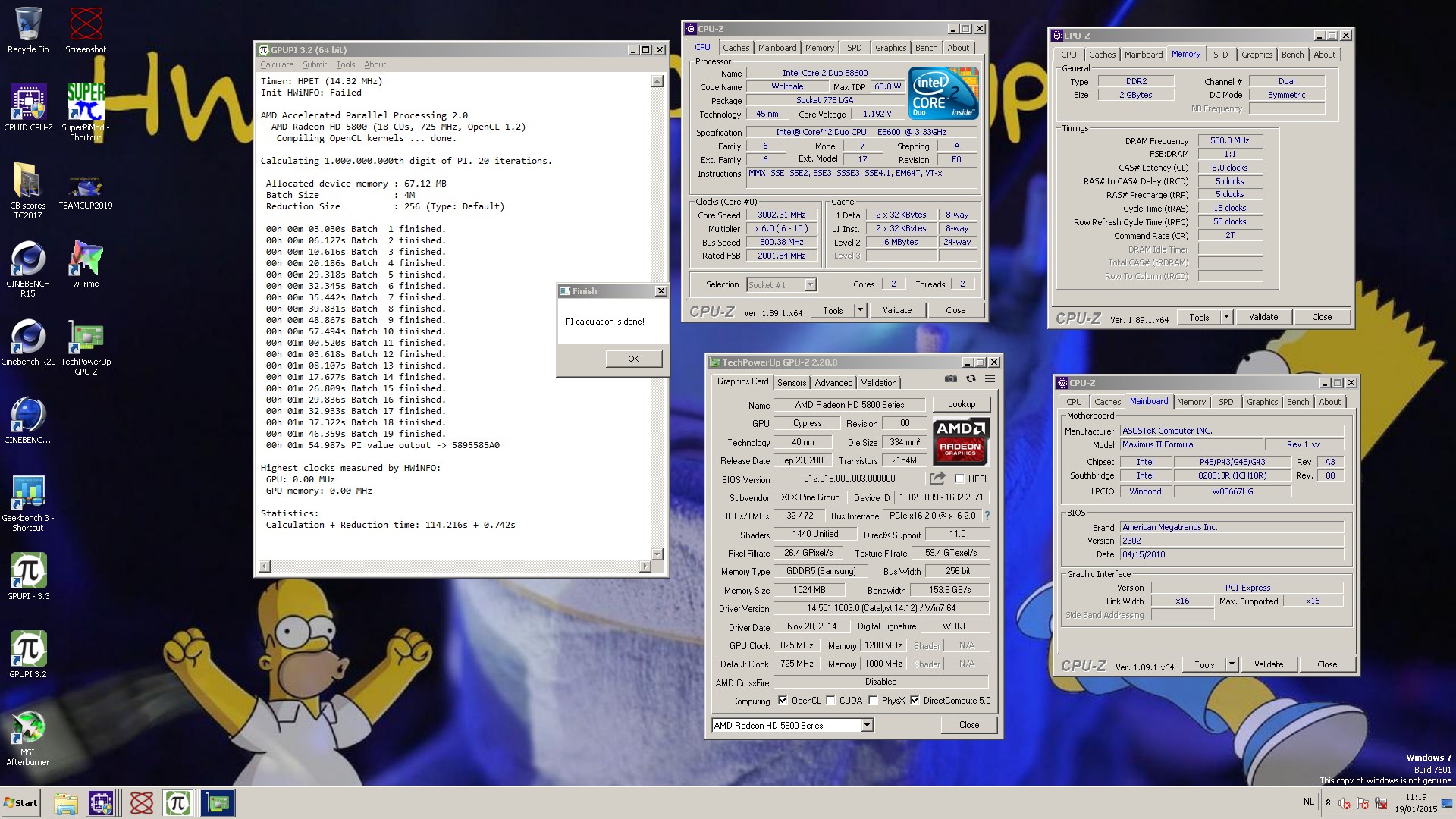Click the Windows Start button

pyautogui.click(x=20, y=803)
